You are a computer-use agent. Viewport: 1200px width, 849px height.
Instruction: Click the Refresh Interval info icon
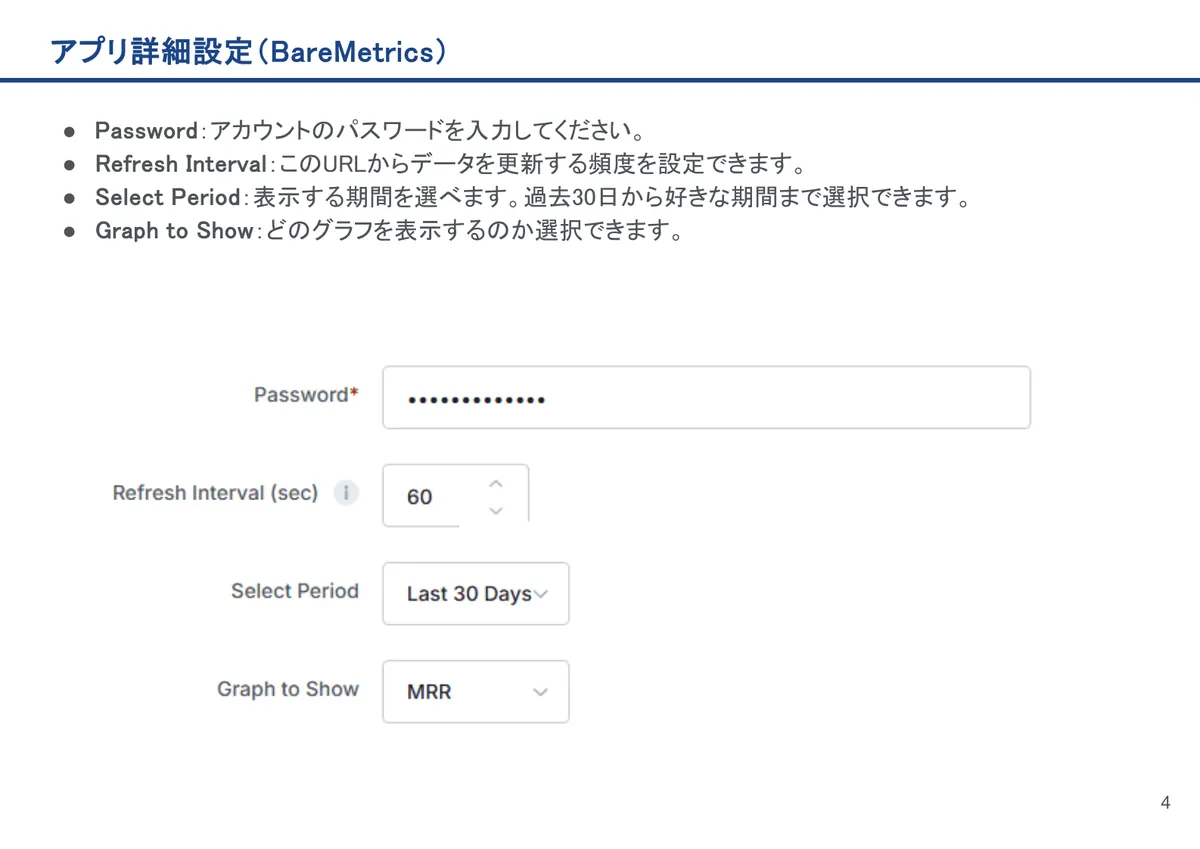coord(346,493)
